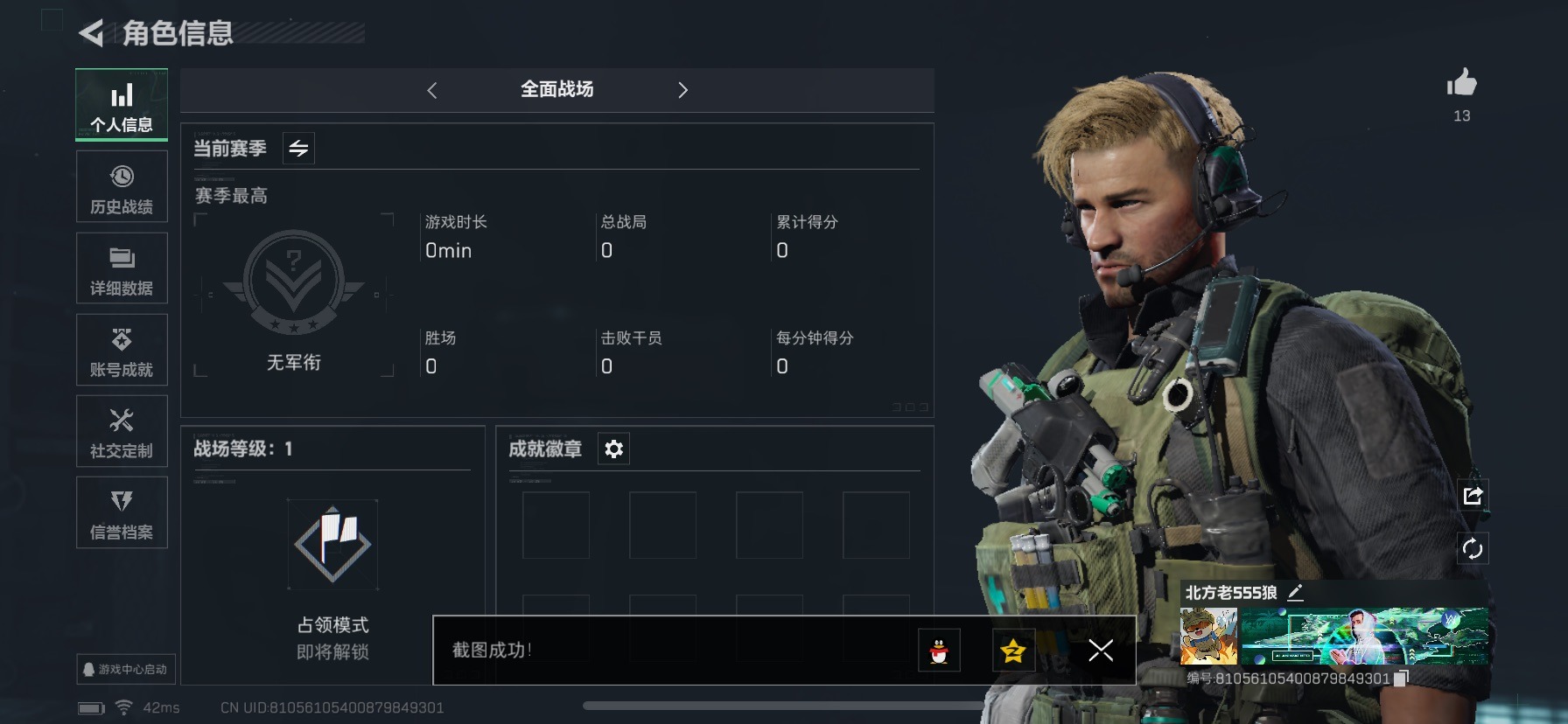Image resolution: width=1568 pixels, height=724 pixels.
Task: Open the 账号成就 tab
Action: pos(122,351)
